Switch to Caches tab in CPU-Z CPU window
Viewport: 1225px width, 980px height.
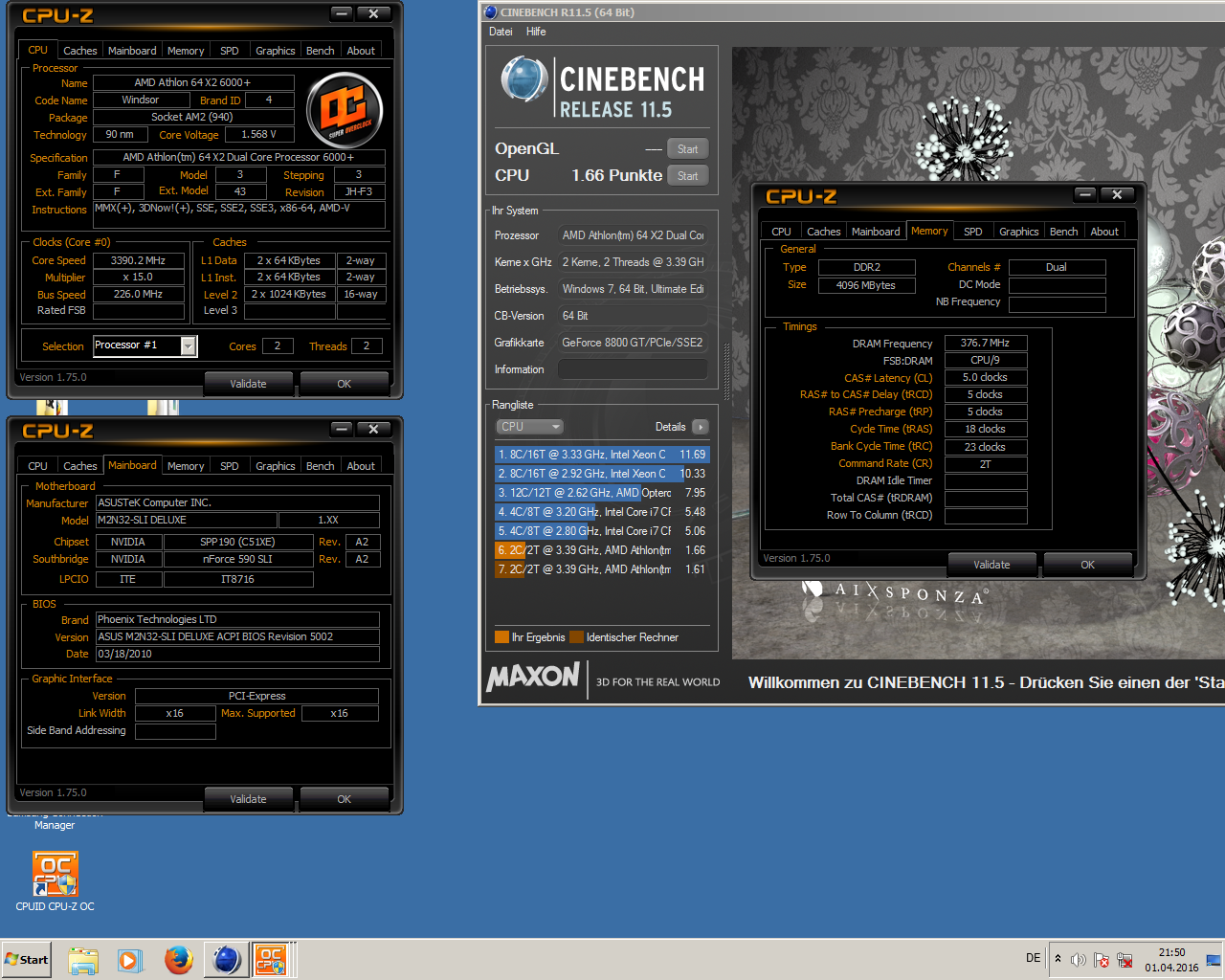[80, 51]
